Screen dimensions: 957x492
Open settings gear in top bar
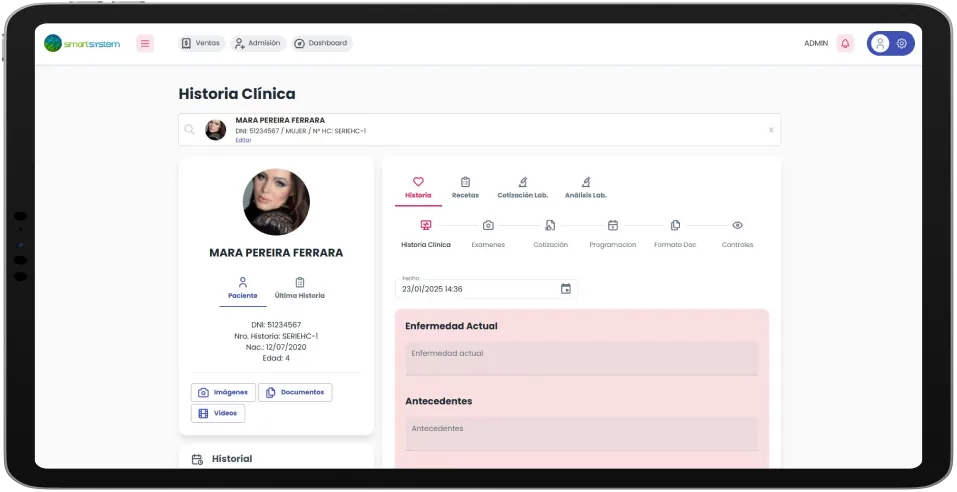pos(901,43)
